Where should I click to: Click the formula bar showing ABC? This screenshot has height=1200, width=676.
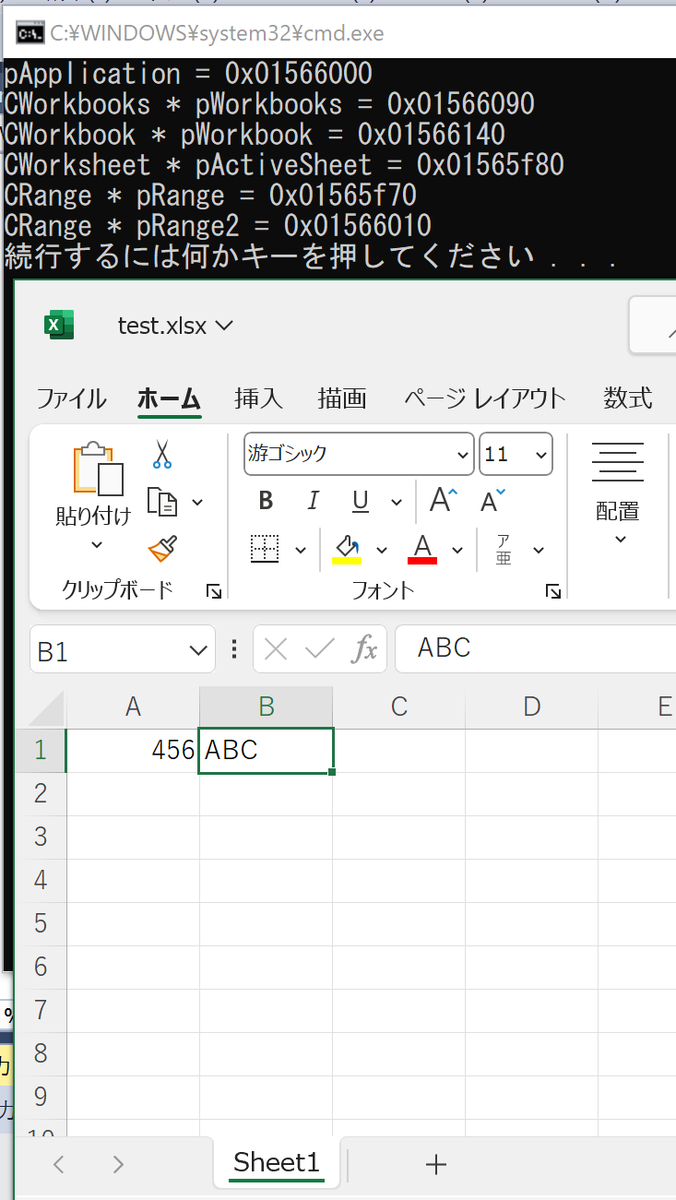(x=536, y=648)
